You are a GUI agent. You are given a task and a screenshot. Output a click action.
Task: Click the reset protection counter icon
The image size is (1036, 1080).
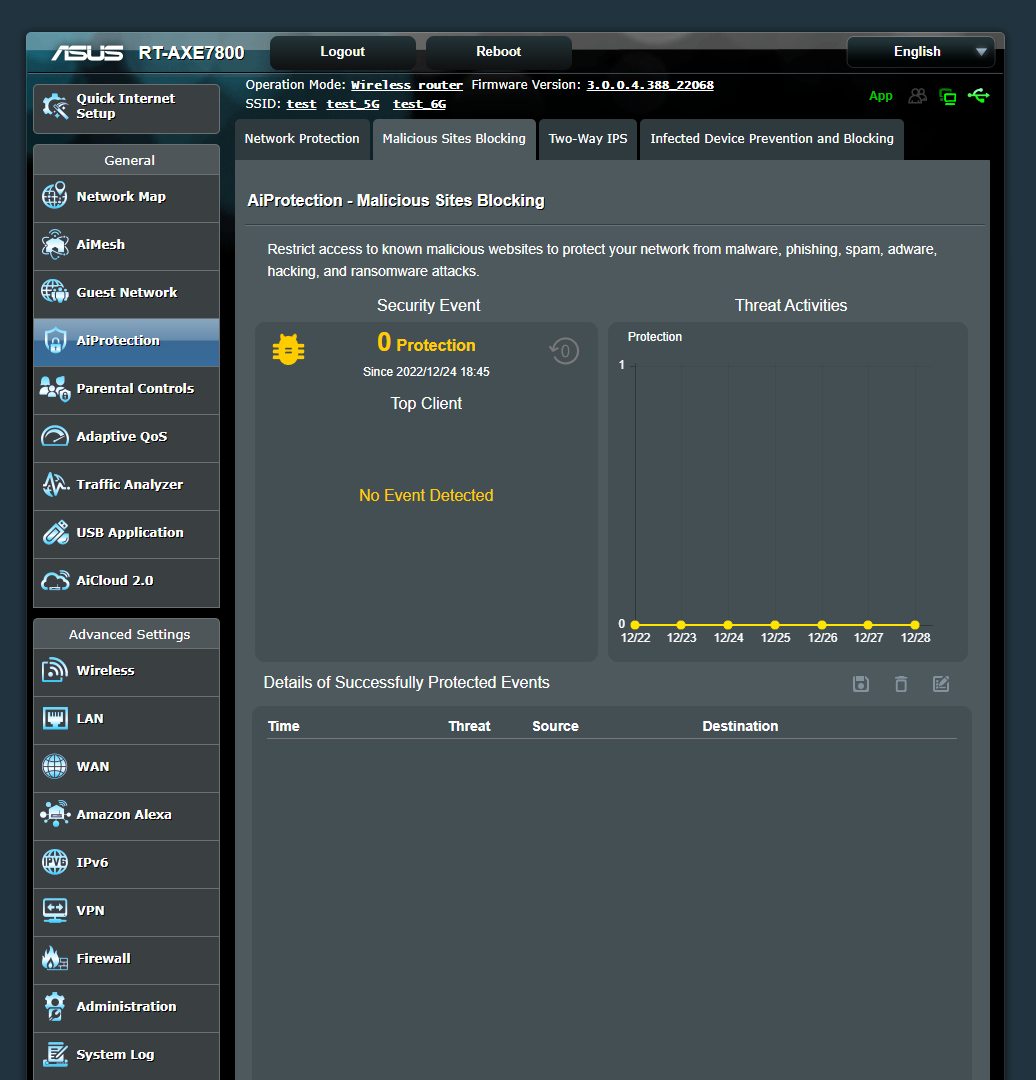pos(564,351)
